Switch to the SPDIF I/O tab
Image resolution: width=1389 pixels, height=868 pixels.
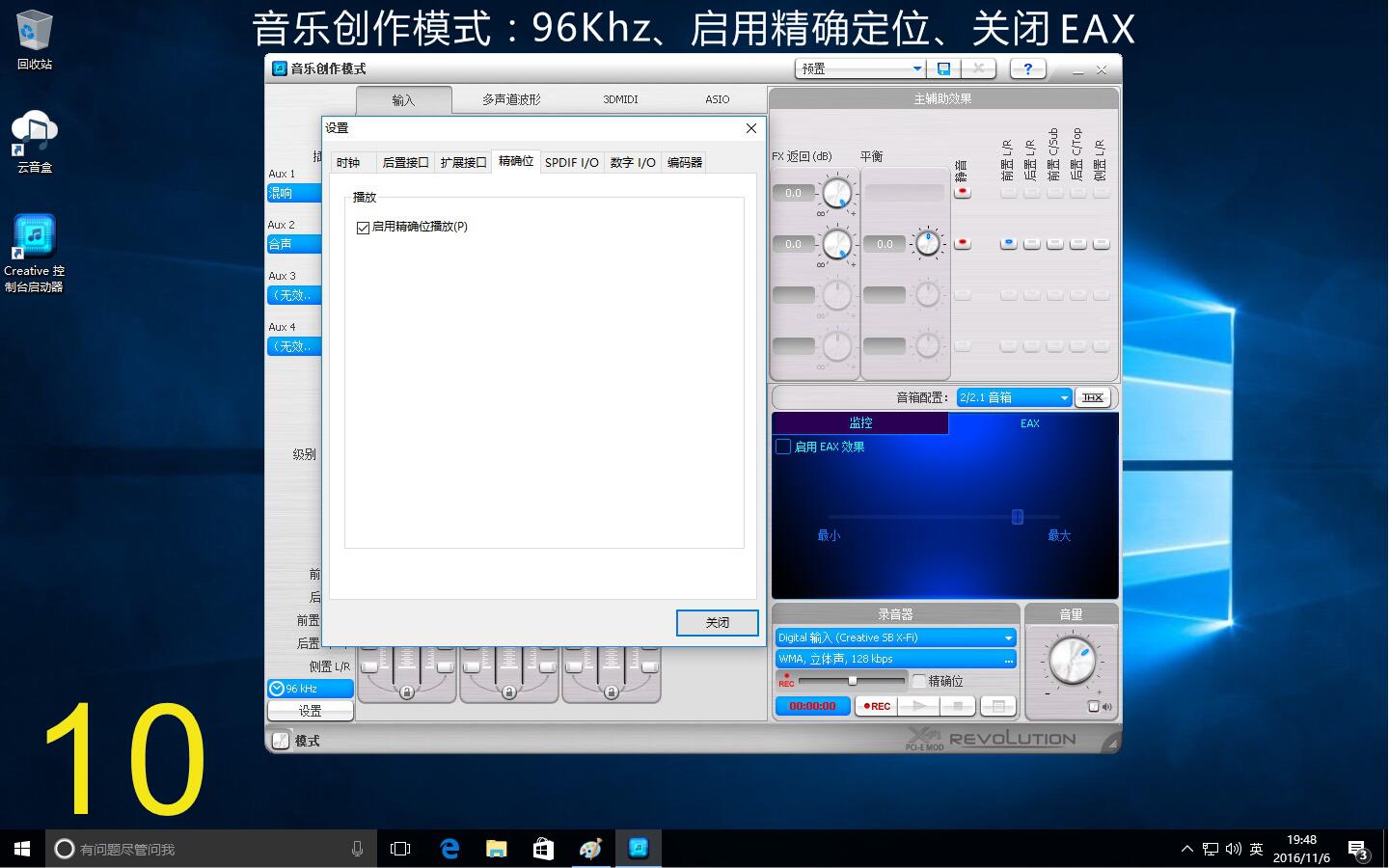tap(572, 163)
